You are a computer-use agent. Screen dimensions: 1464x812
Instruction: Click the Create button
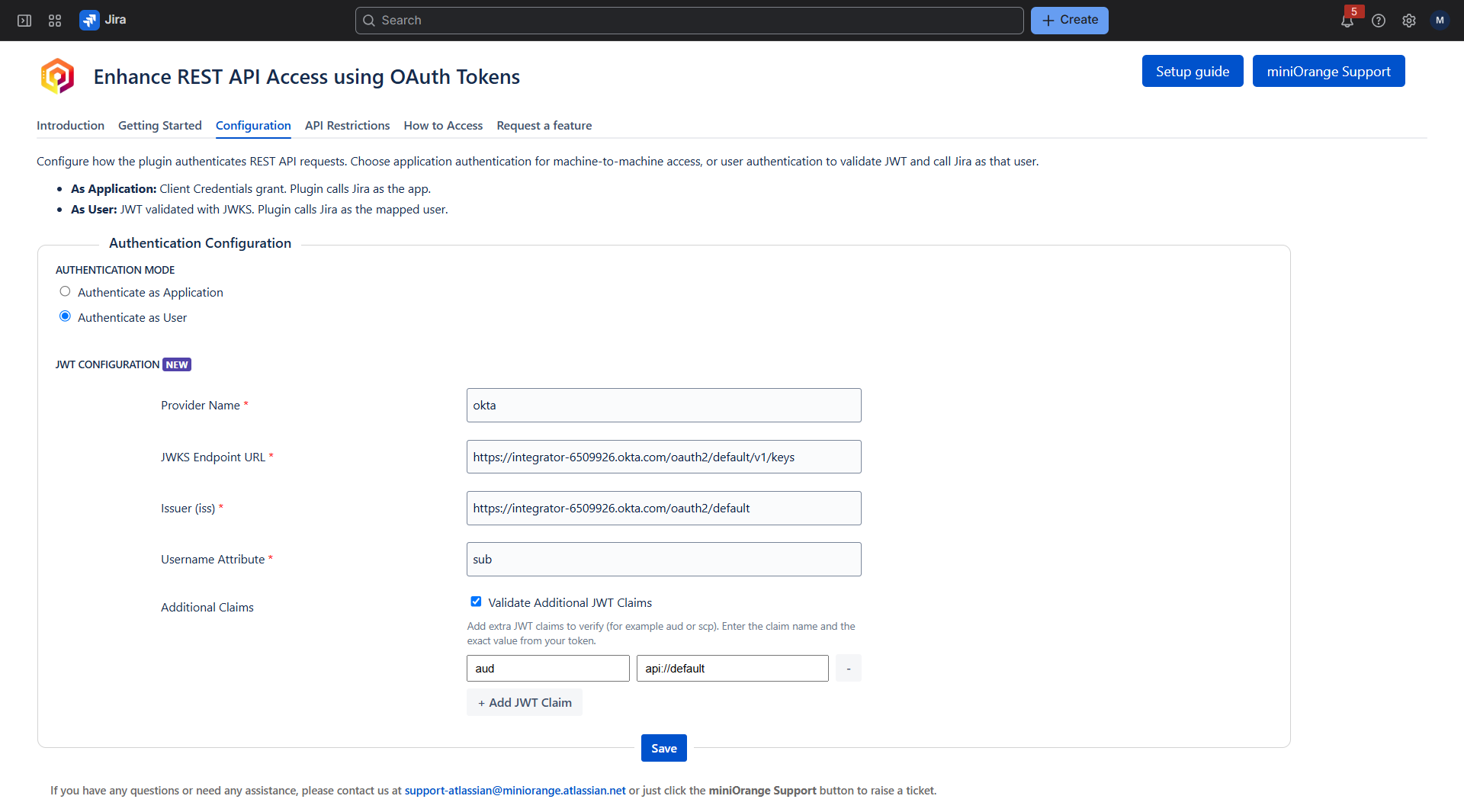pyautogui.click(x=1070, y=21)
